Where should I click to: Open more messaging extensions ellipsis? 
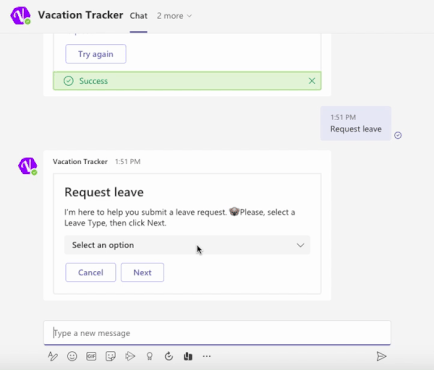(x=207, y=356)
